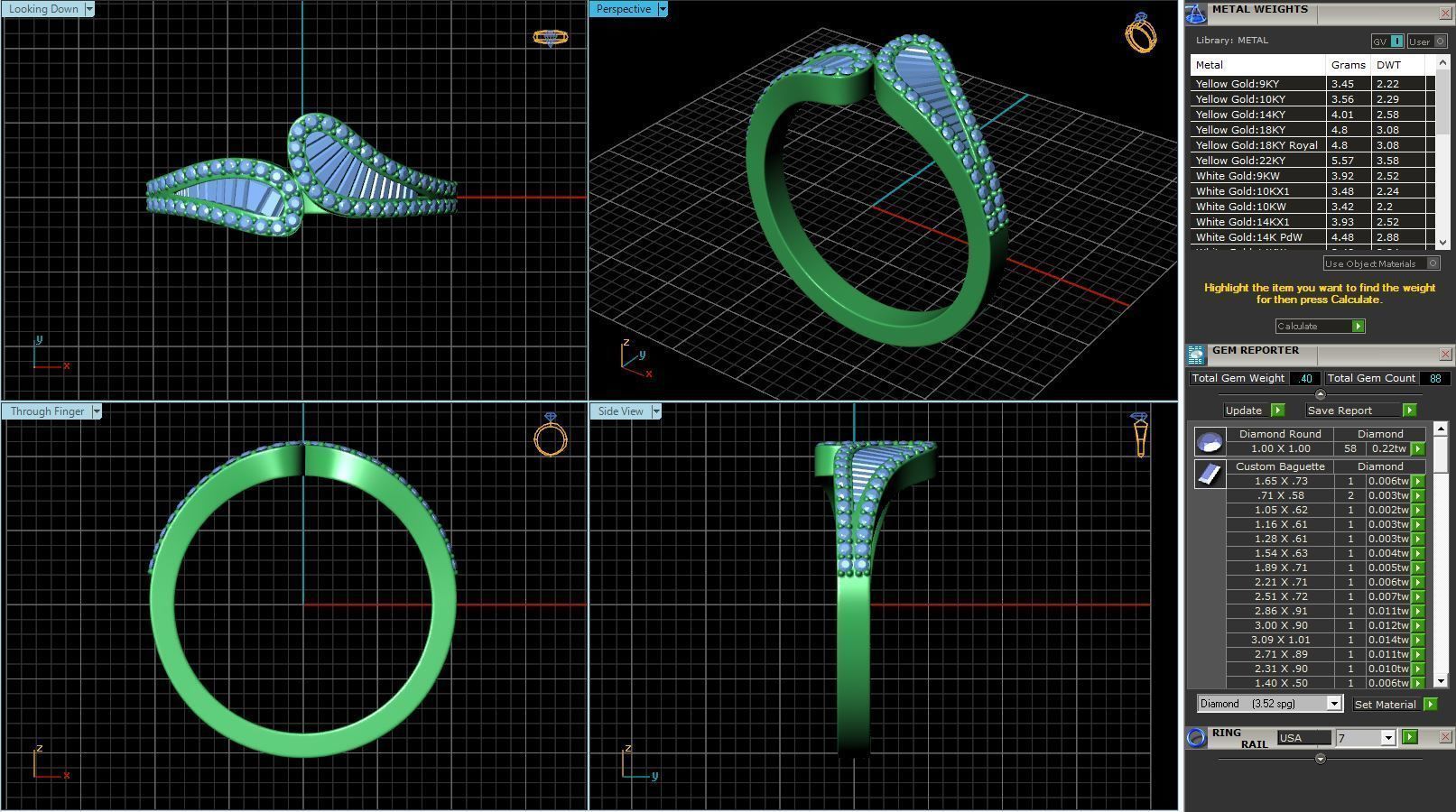
Task: Click green arrow for 2.51 X .72 row
Action: click(1418, 596)
